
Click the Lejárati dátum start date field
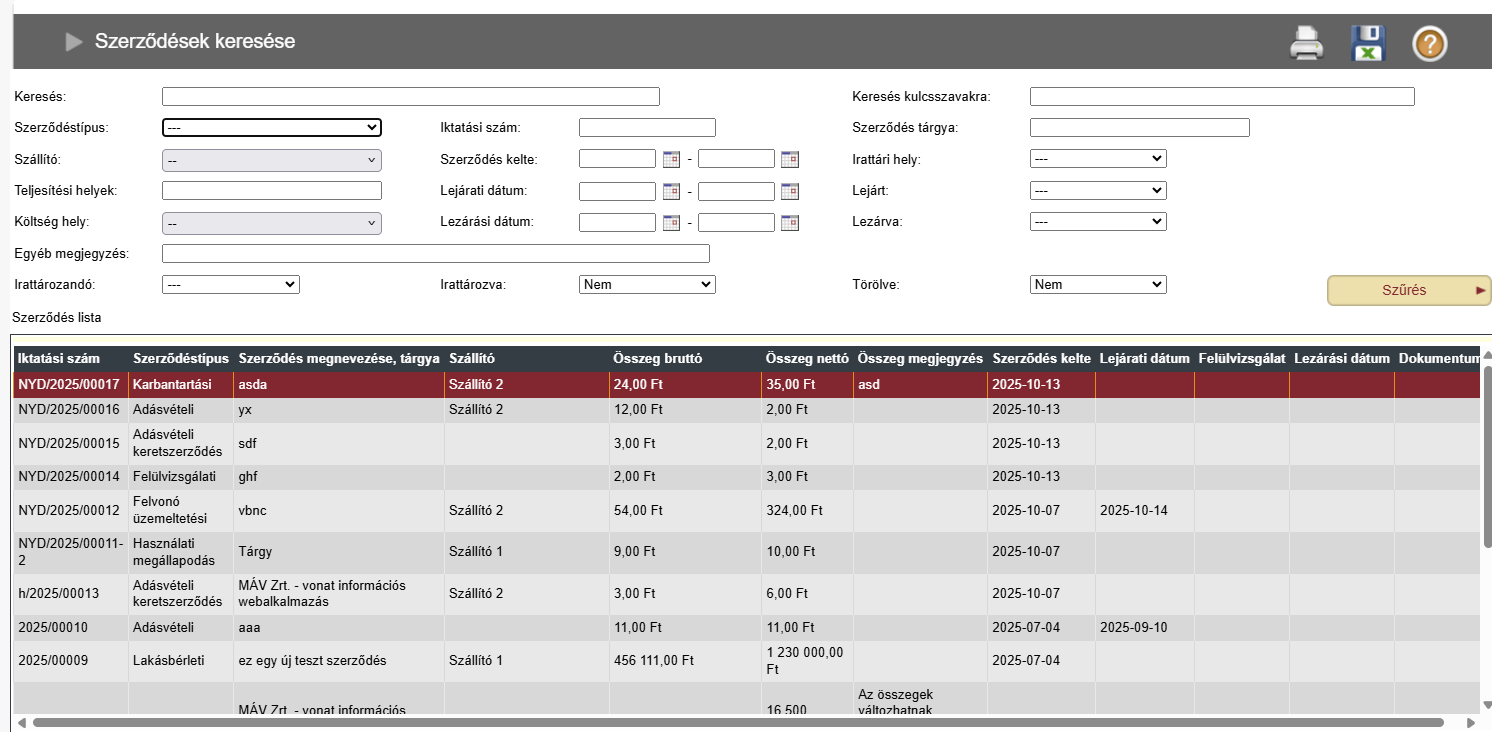pyautogui.click(x=618, y=191)
